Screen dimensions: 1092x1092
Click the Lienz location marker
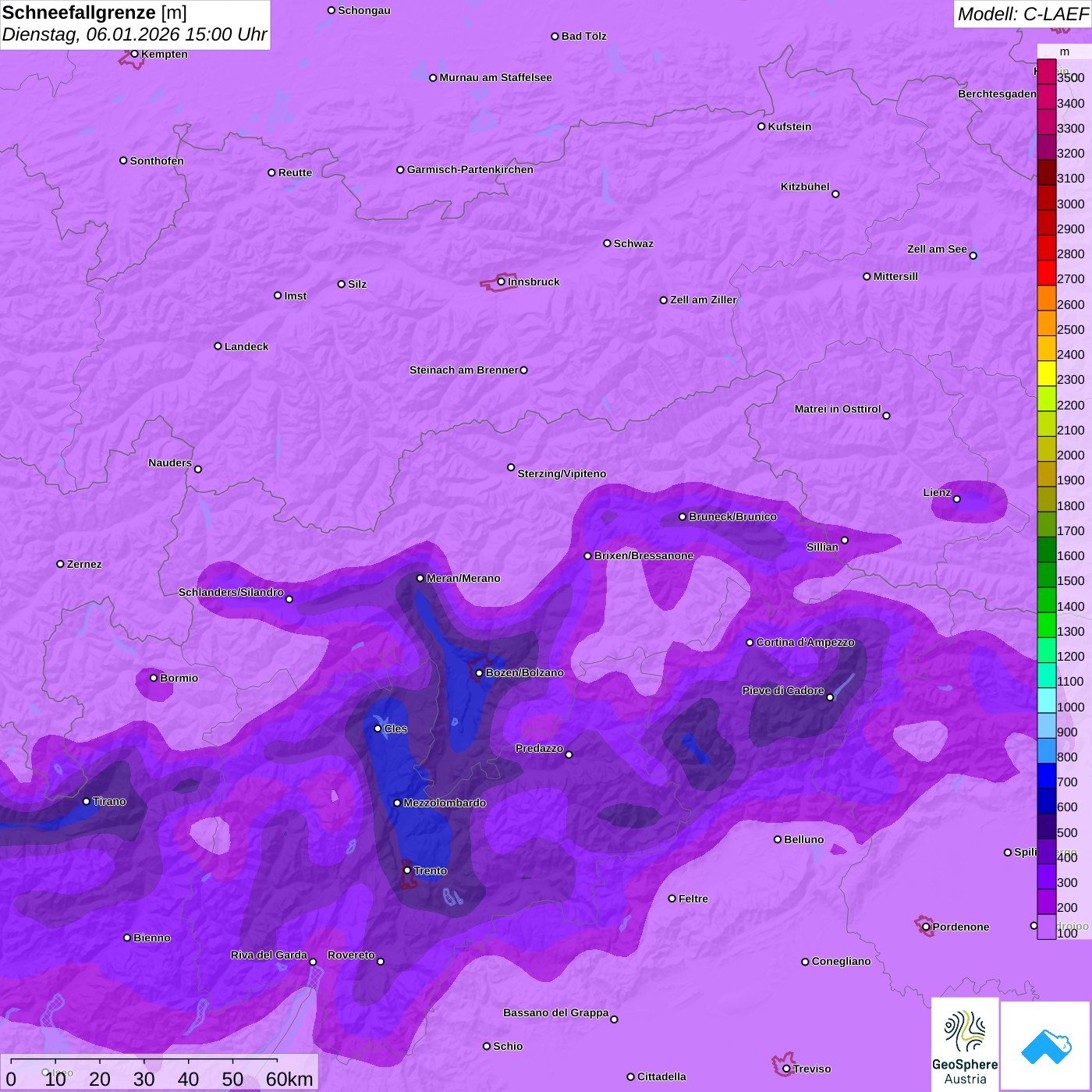[957, 499]
